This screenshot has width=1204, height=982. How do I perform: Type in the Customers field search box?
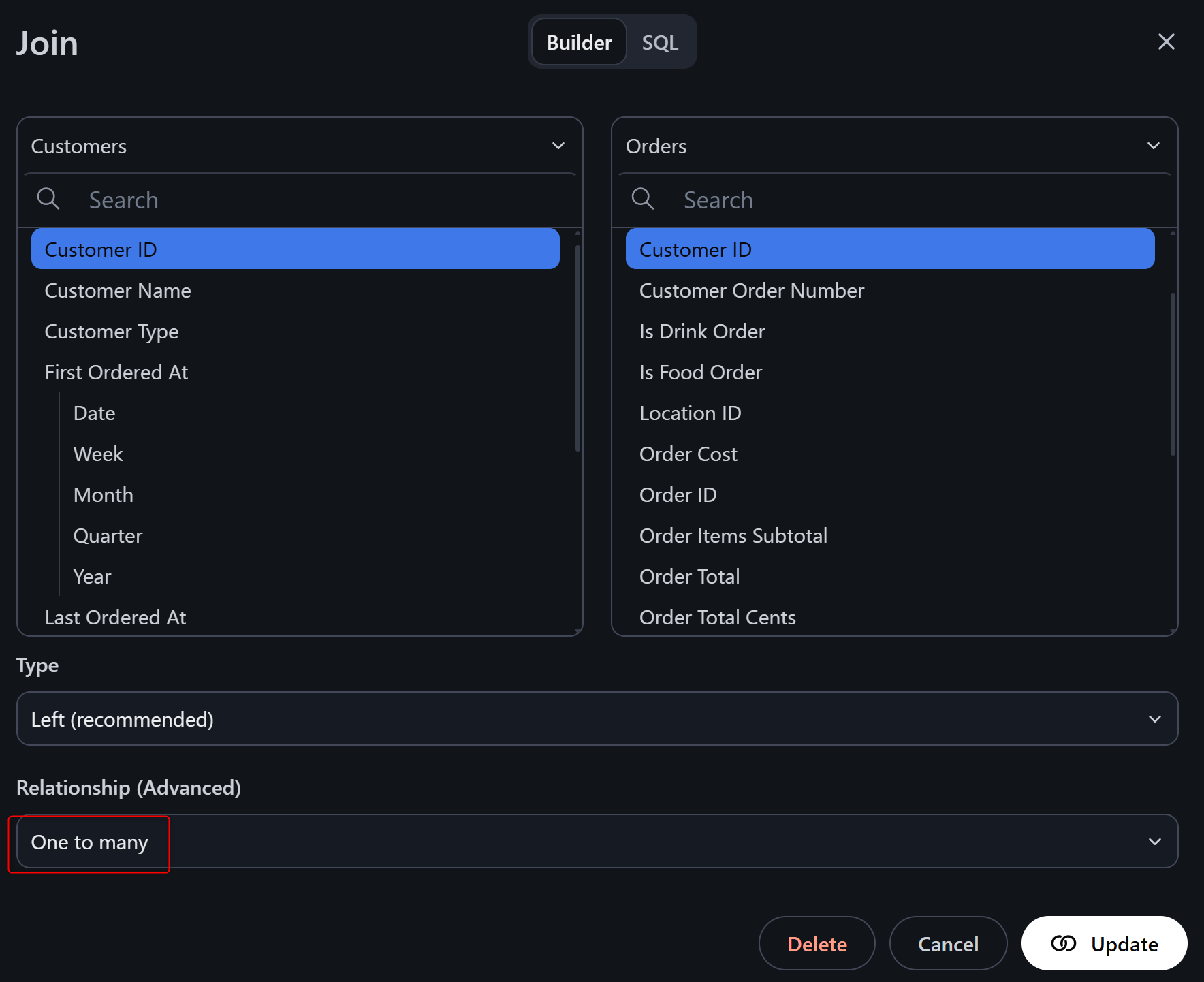tap(327, 200)
